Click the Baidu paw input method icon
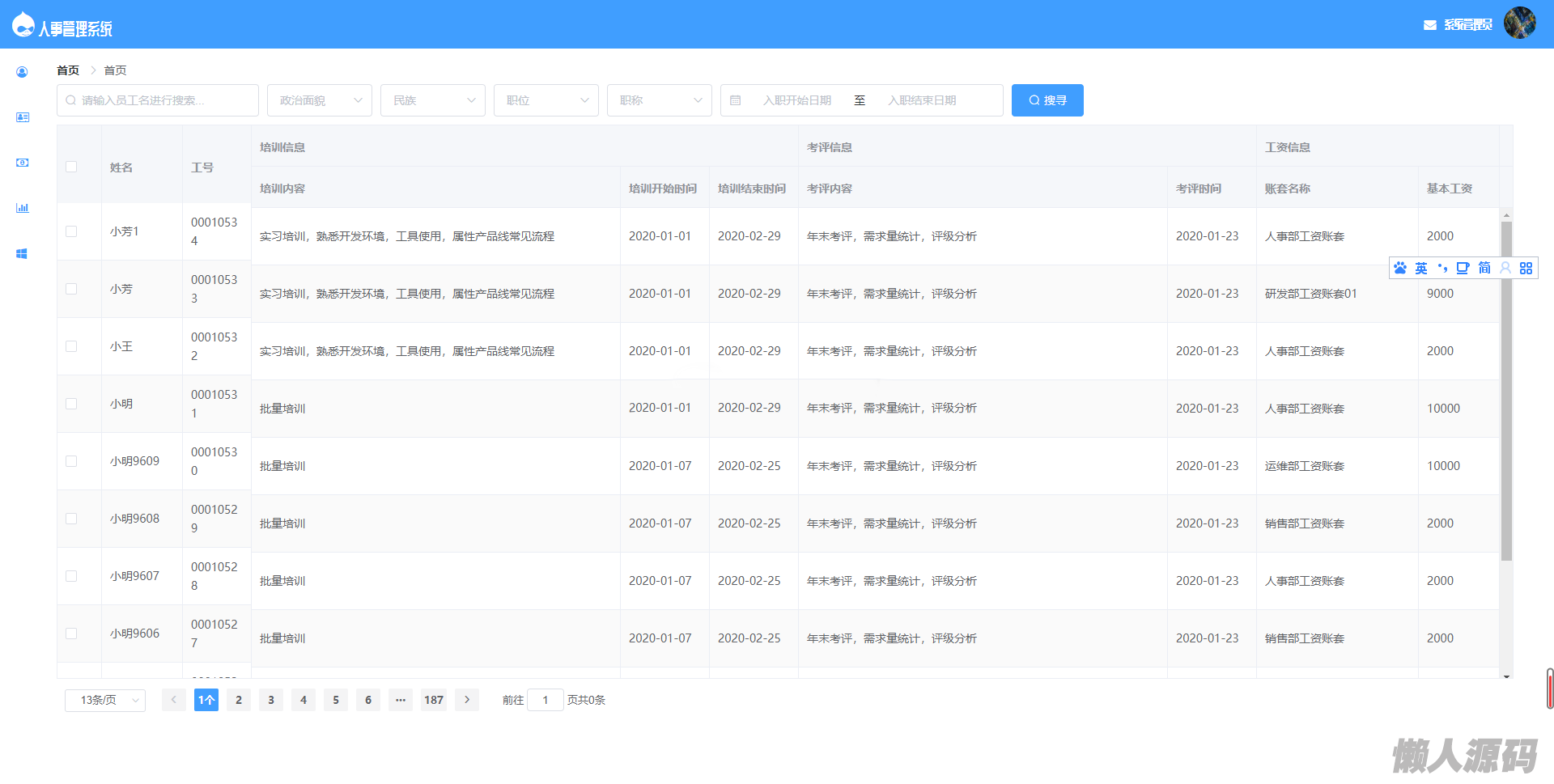Image resolution: width=1554 pixels, height=784 pixels. click(1400, 268)
